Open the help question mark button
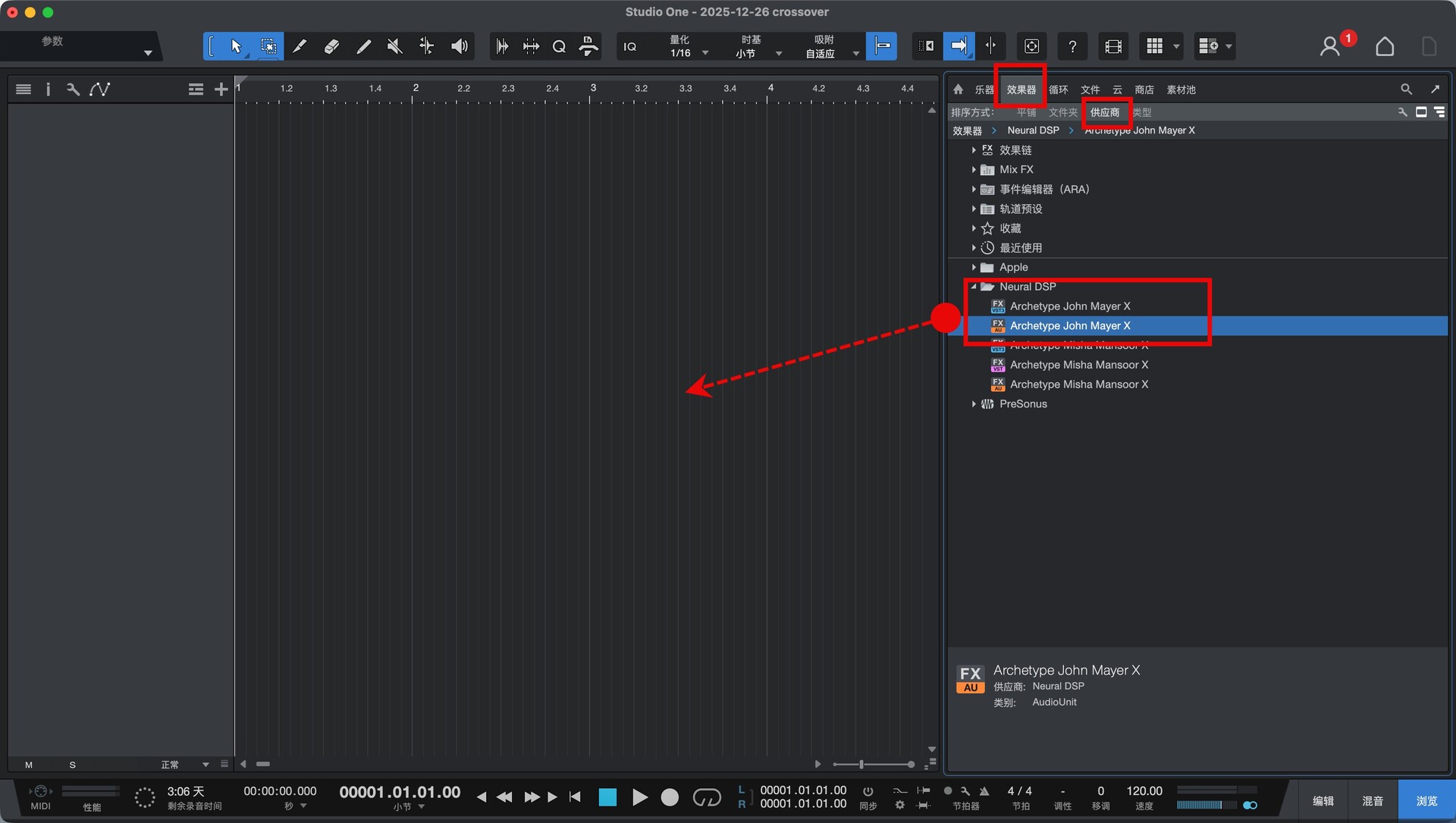1456x823 pixels. pyautogui.click(x=1072, y=46)
